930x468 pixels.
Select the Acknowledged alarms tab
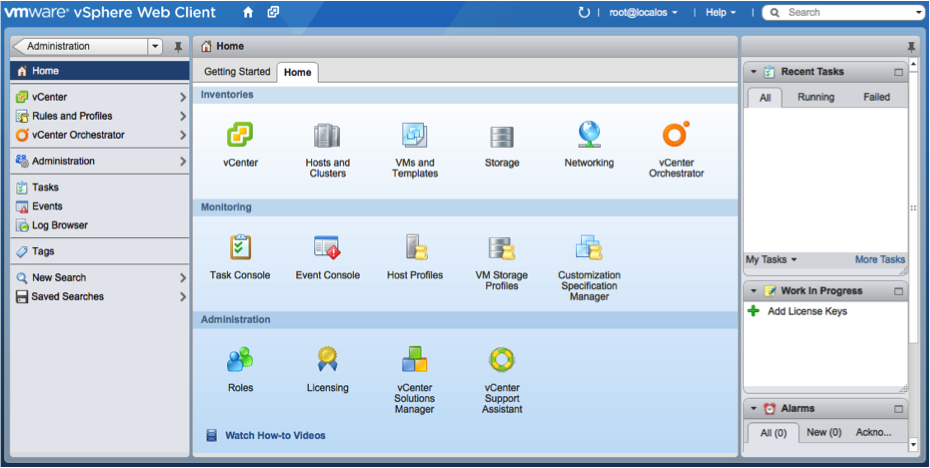[x=873, y=432]
